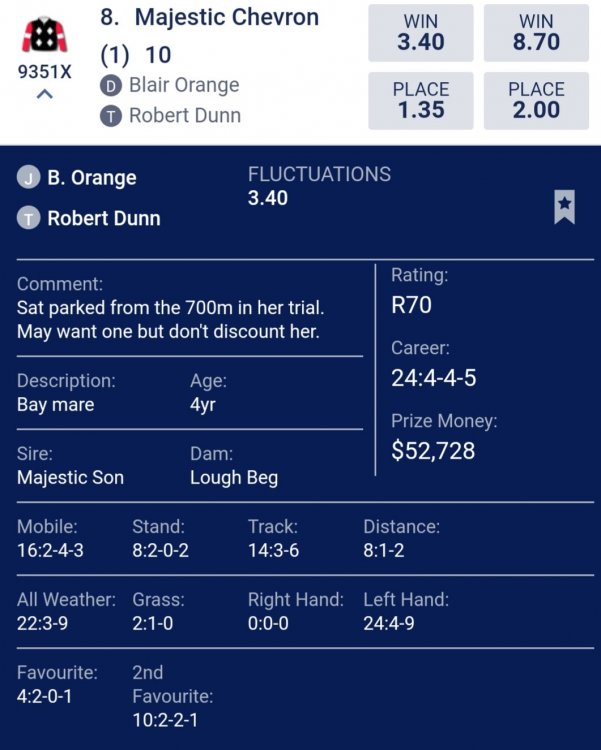Screen dimensions: 601x750
Task: Open driver Blair Orange's profile
Action: point(184,86)
